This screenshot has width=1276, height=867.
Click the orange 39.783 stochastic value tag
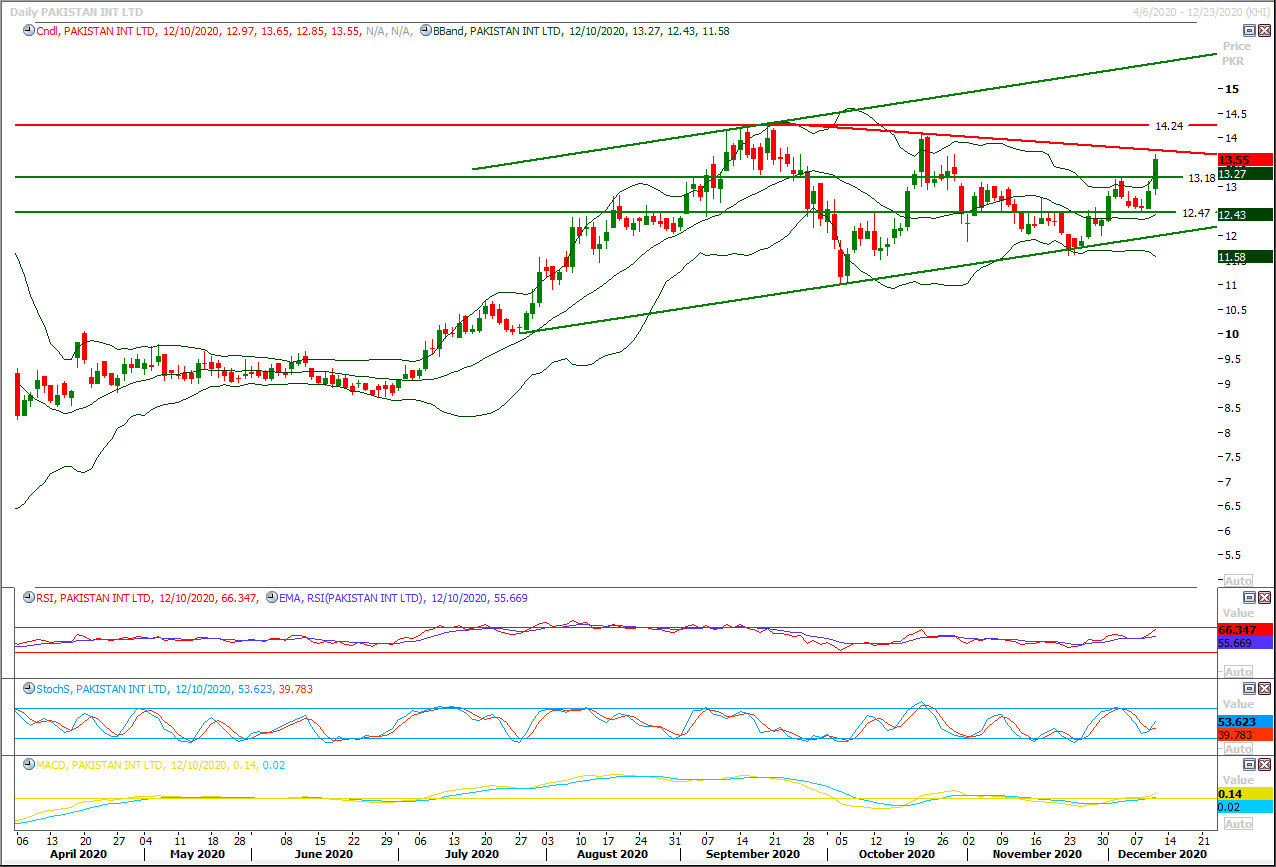(x=1244, y=735)
